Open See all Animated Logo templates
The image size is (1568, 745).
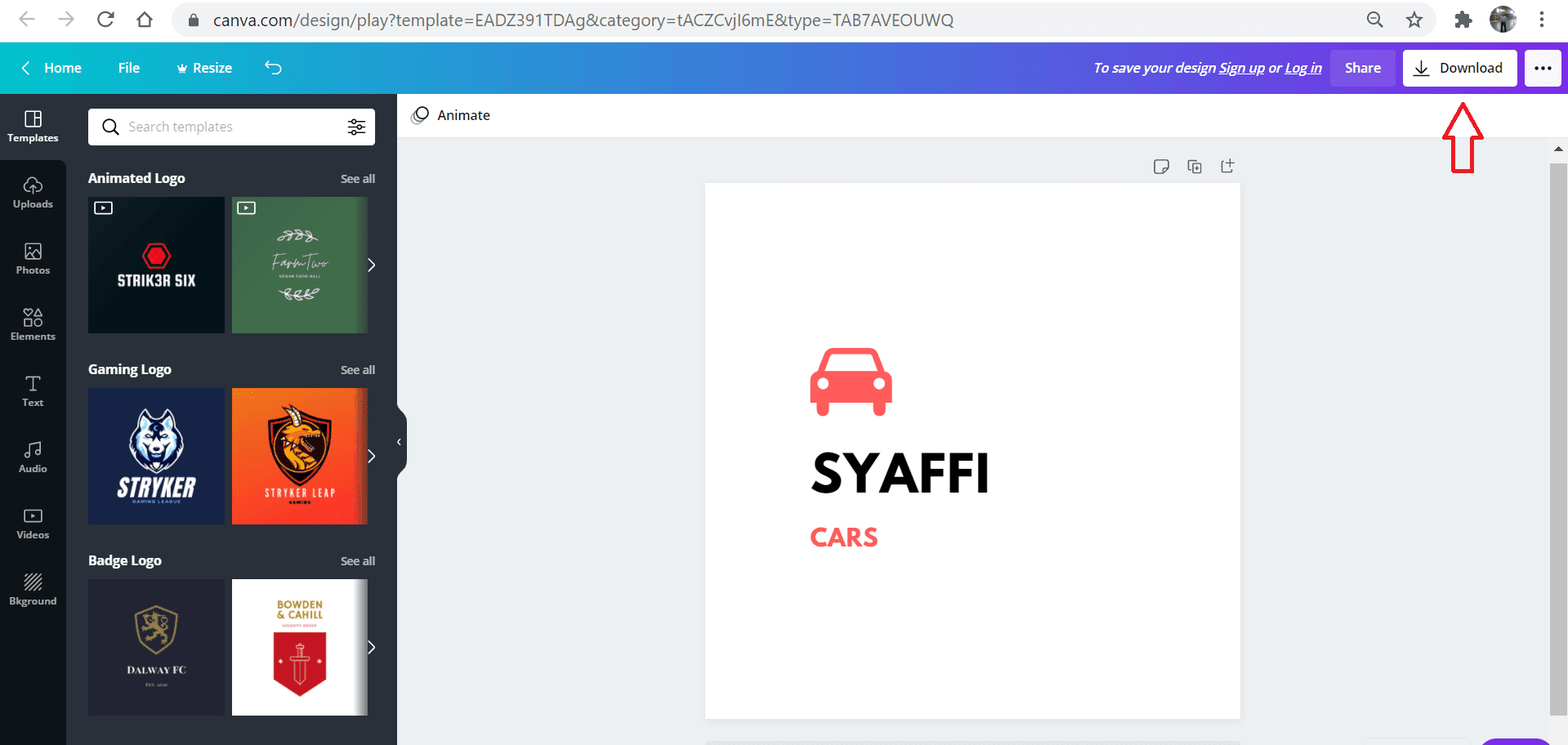(357, 178)
